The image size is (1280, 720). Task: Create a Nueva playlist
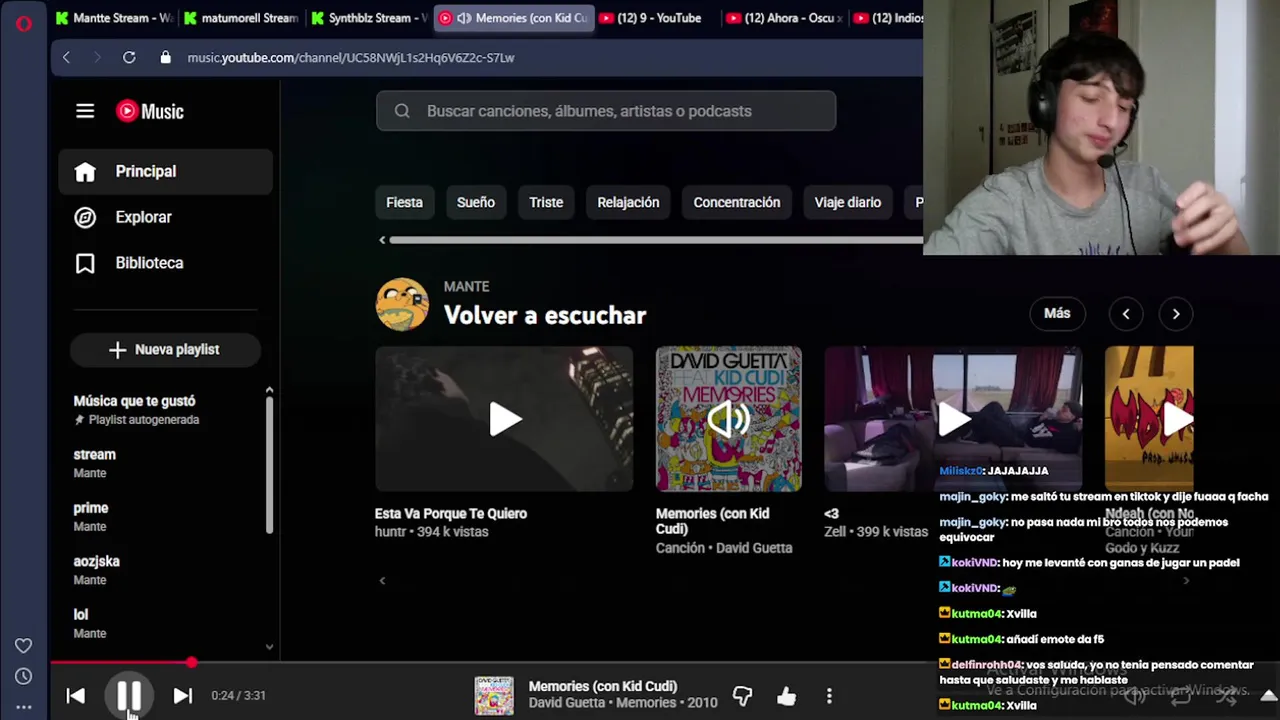tap(165, 349)
